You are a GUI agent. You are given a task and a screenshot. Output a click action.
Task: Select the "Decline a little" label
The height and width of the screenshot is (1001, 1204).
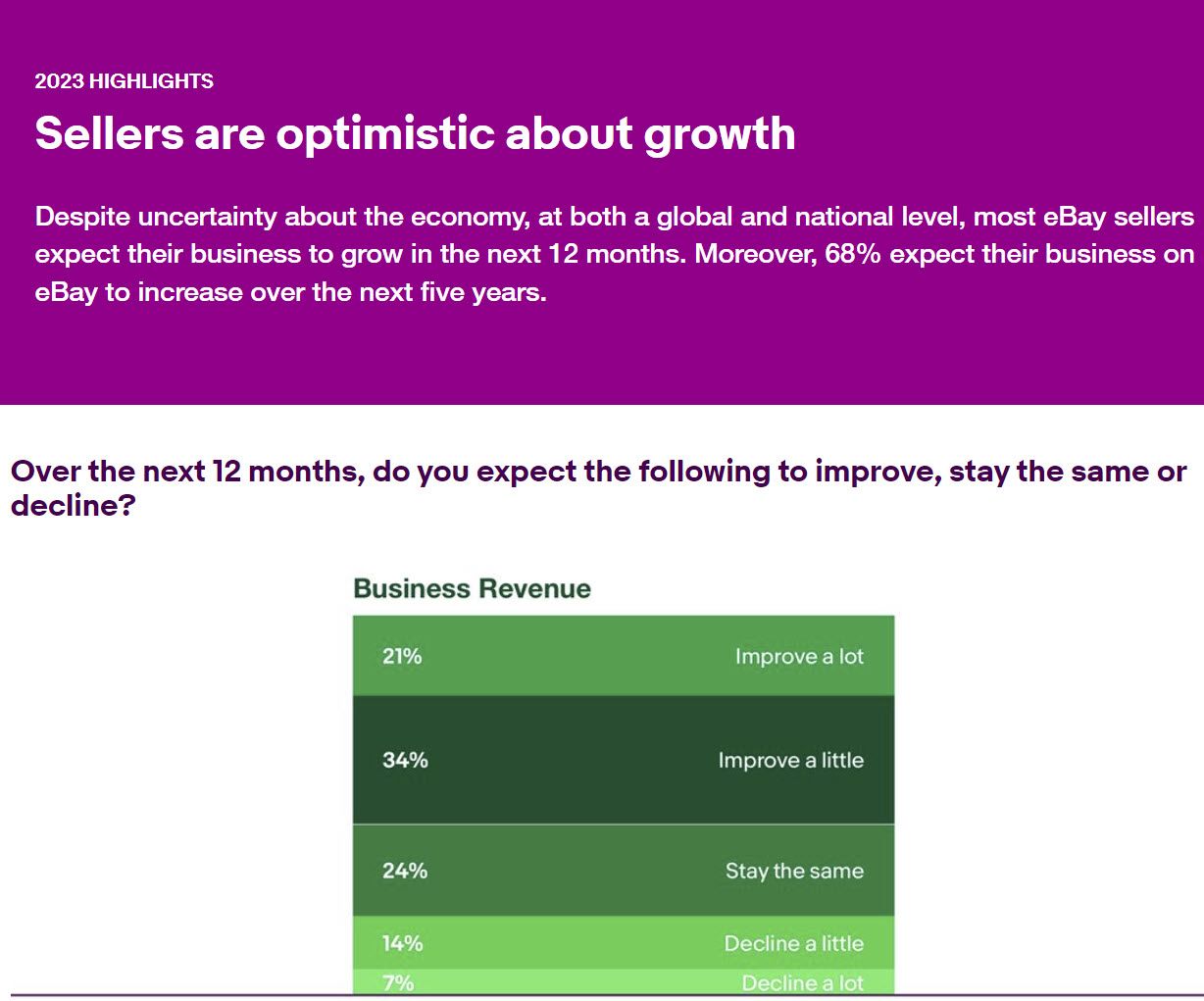click(x=793, y=943)
